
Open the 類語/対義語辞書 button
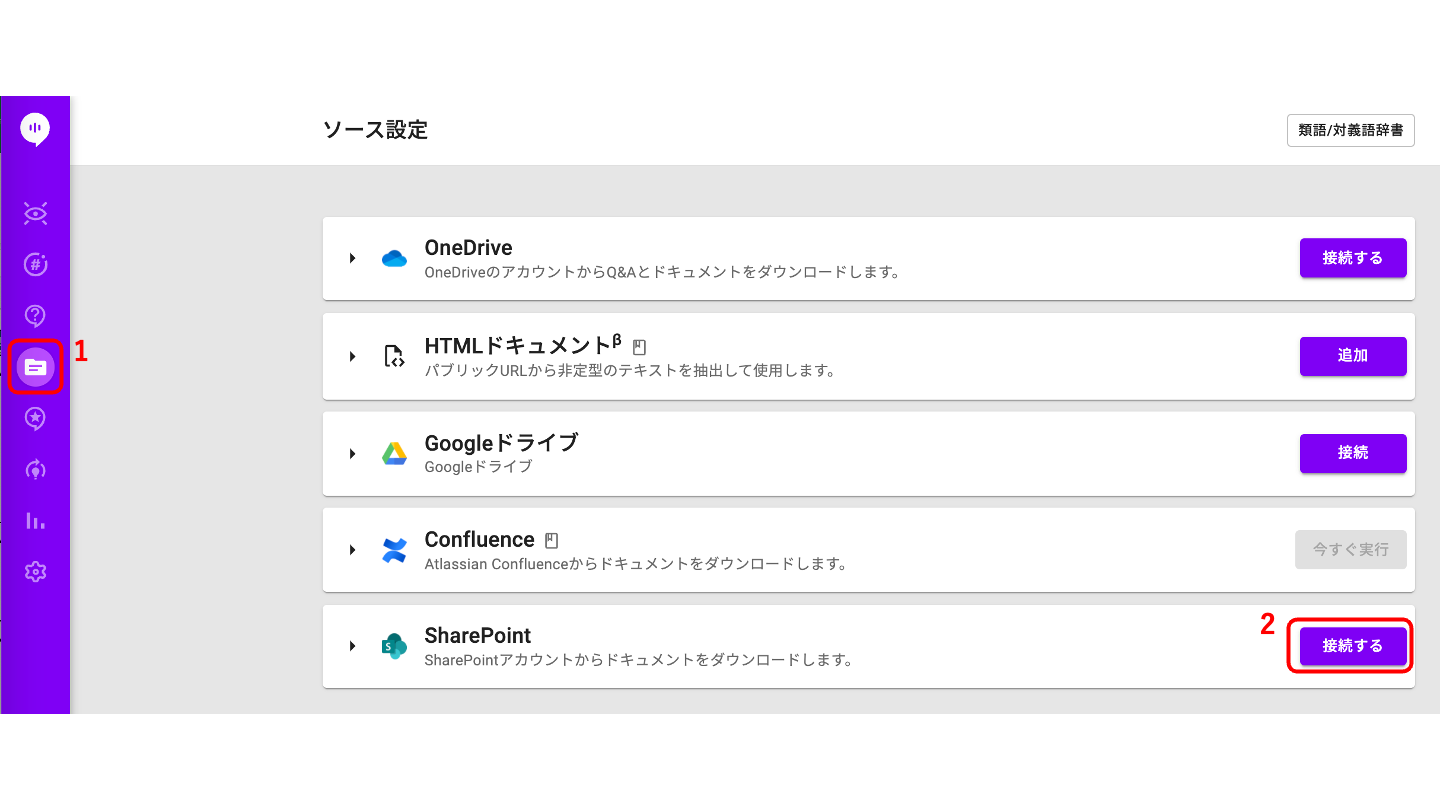[x=1350, y=130]
